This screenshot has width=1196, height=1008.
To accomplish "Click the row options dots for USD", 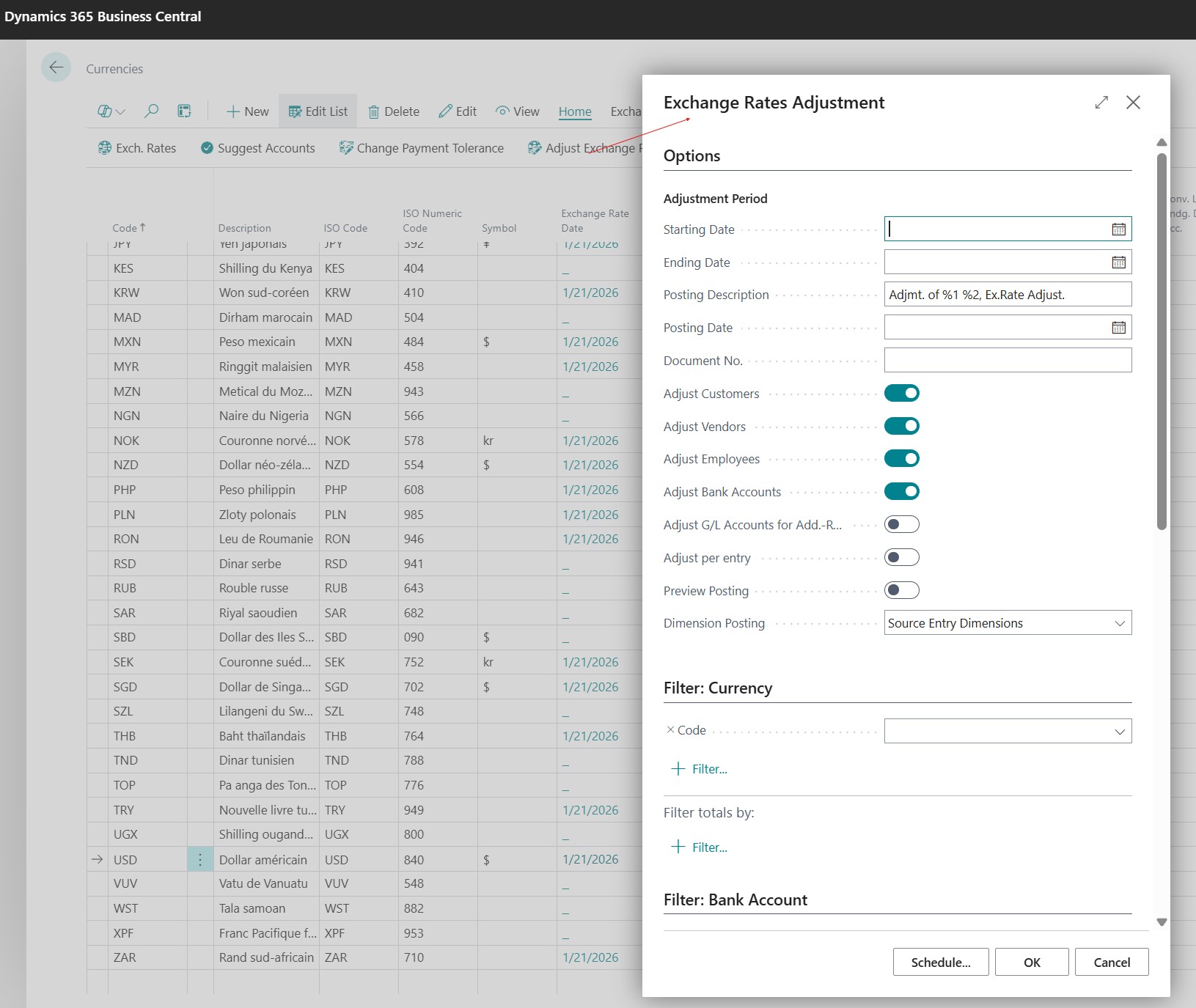I will (200, 859).
